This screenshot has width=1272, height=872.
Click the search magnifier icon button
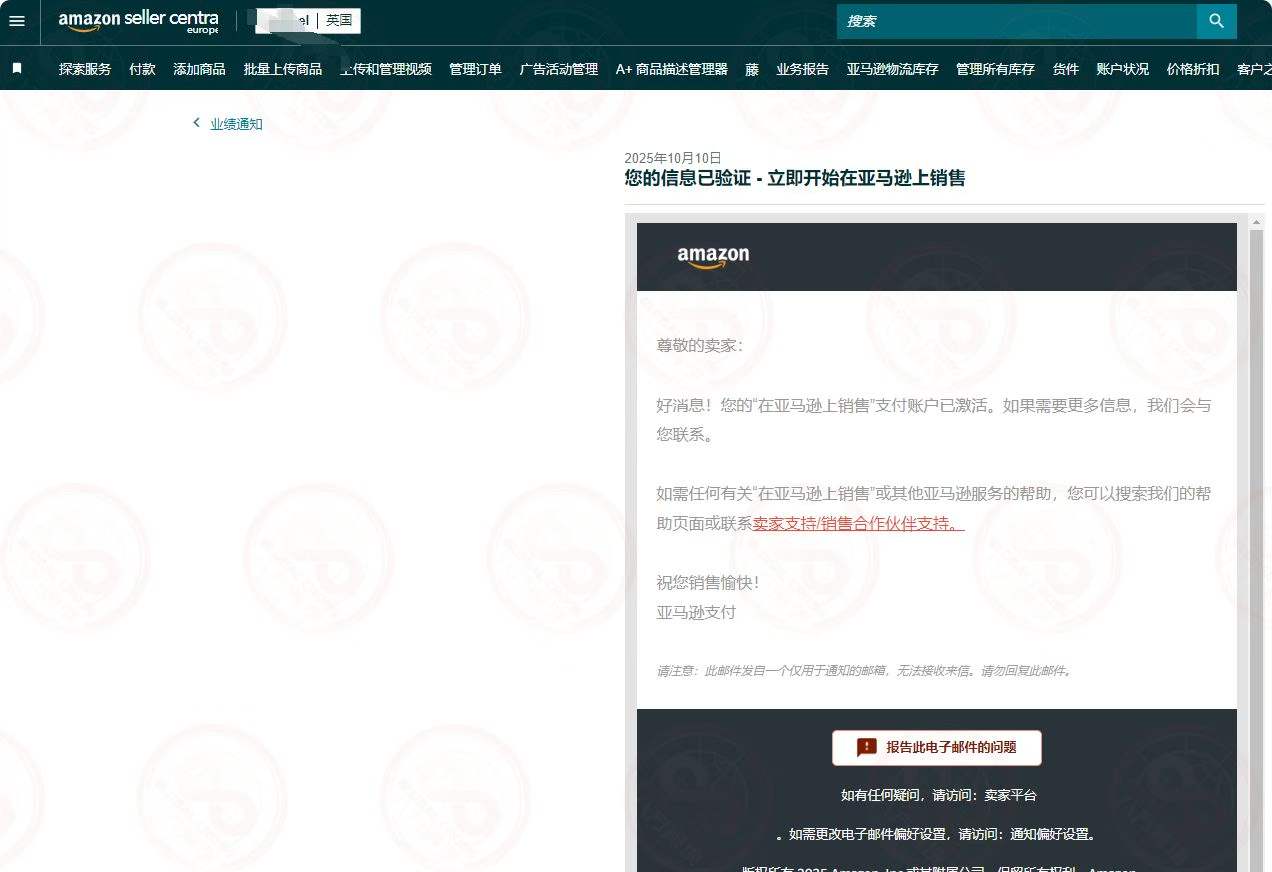1216,21
